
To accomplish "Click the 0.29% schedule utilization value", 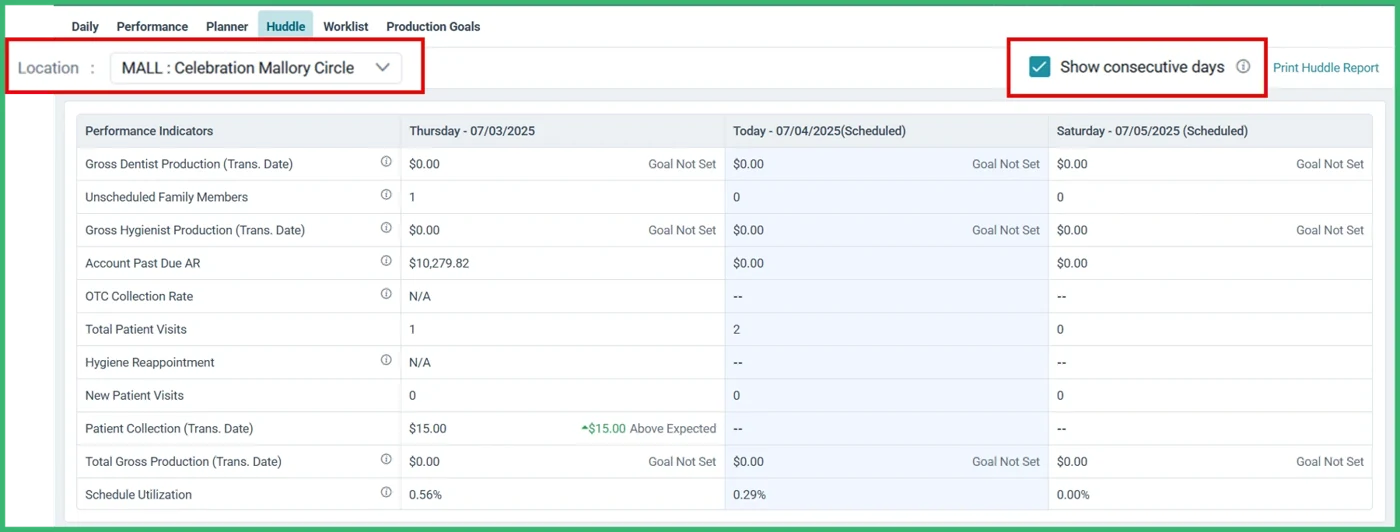I will (749, 494).
